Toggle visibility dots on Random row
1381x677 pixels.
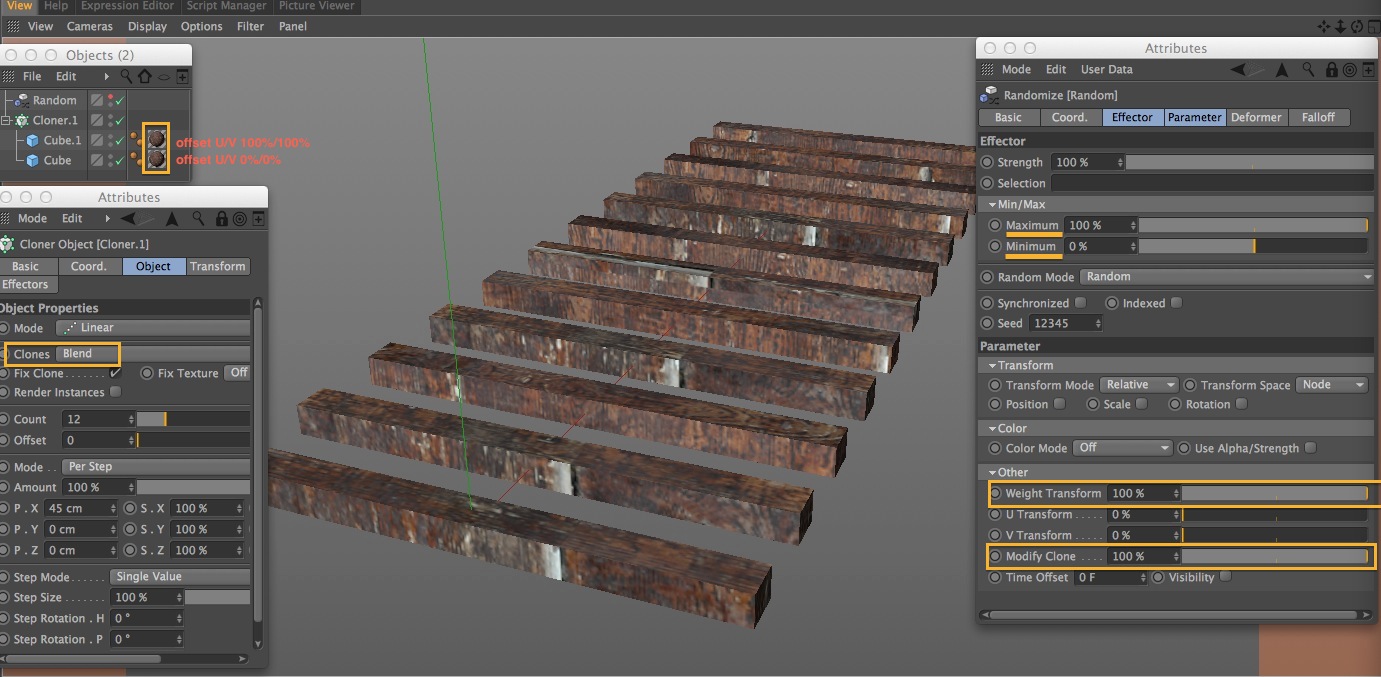tap(110, 100)
